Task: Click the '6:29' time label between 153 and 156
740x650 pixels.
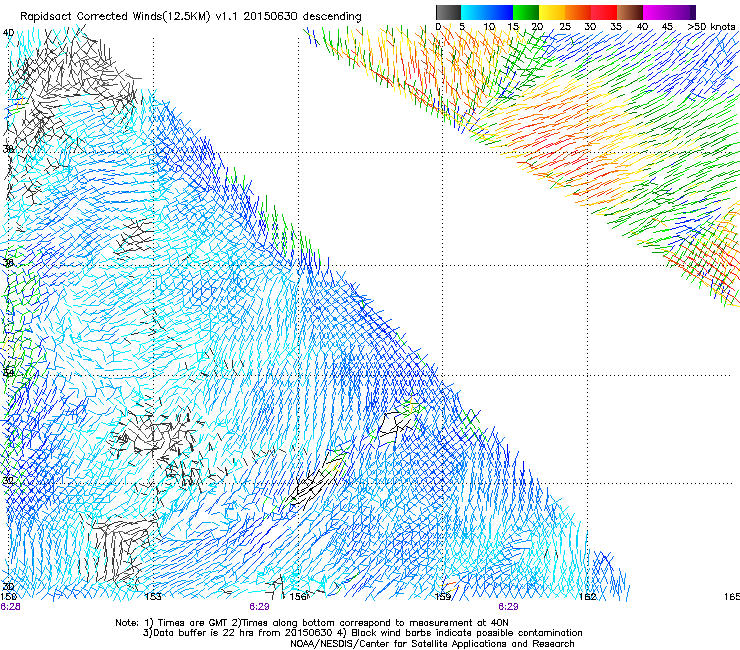Action: pyautogui.click(x=259, y=607)
